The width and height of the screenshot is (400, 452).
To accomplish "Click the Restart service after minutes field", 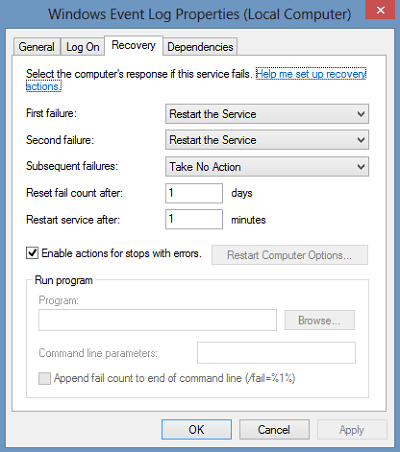I will pyautogui.click(x=194, y=219).
